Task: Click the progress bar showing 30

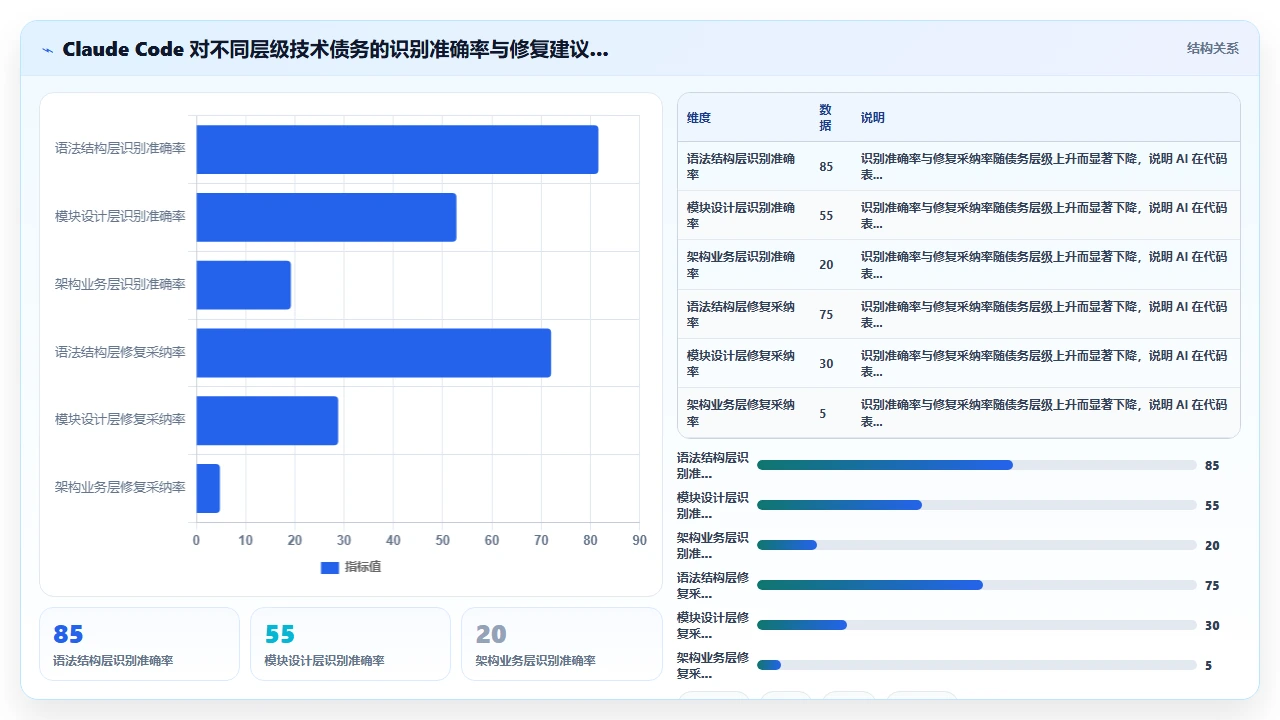Action: click(x=977, y=625)
